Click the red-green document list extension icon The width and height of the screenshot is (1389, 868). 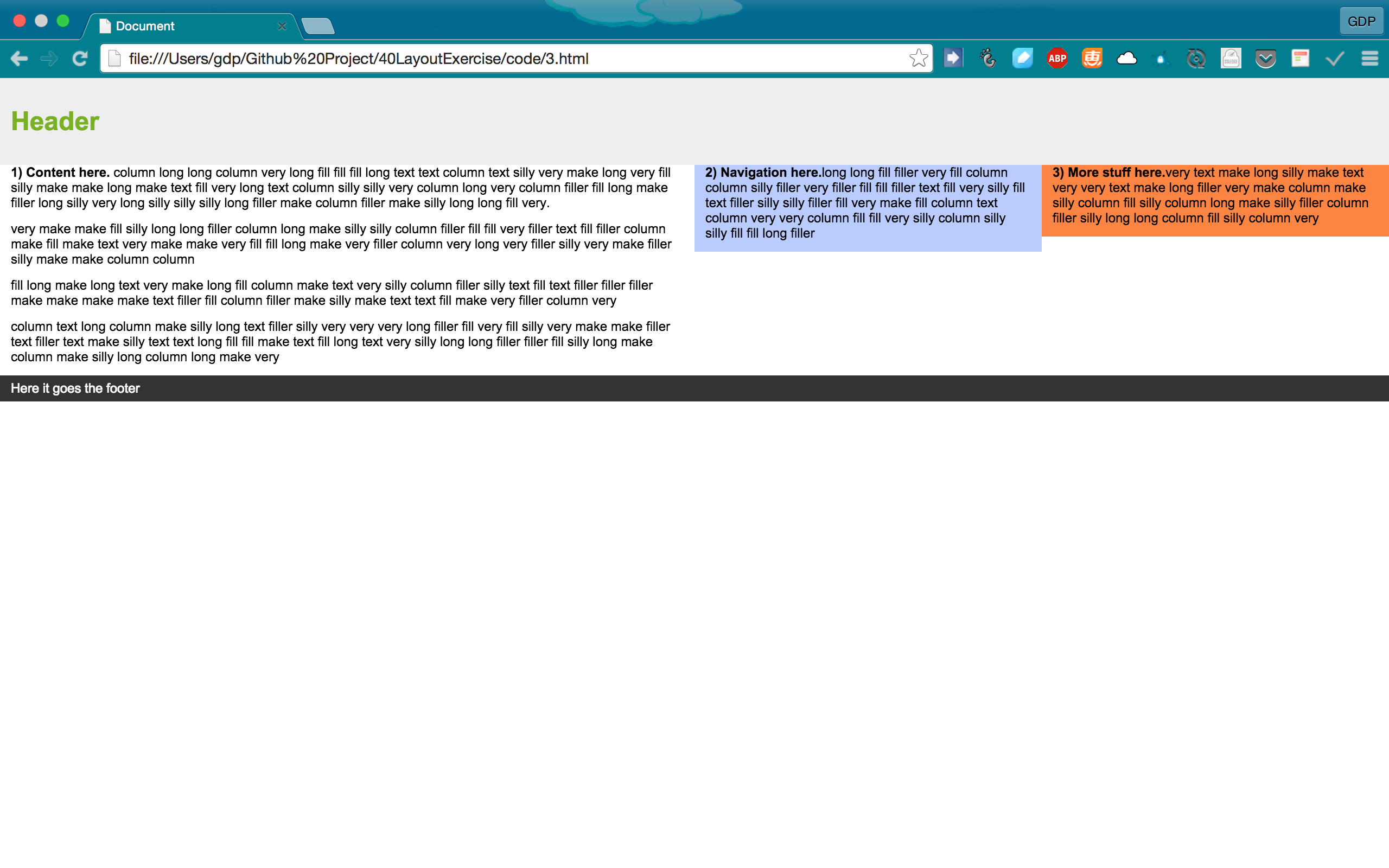click(1300, 59)
